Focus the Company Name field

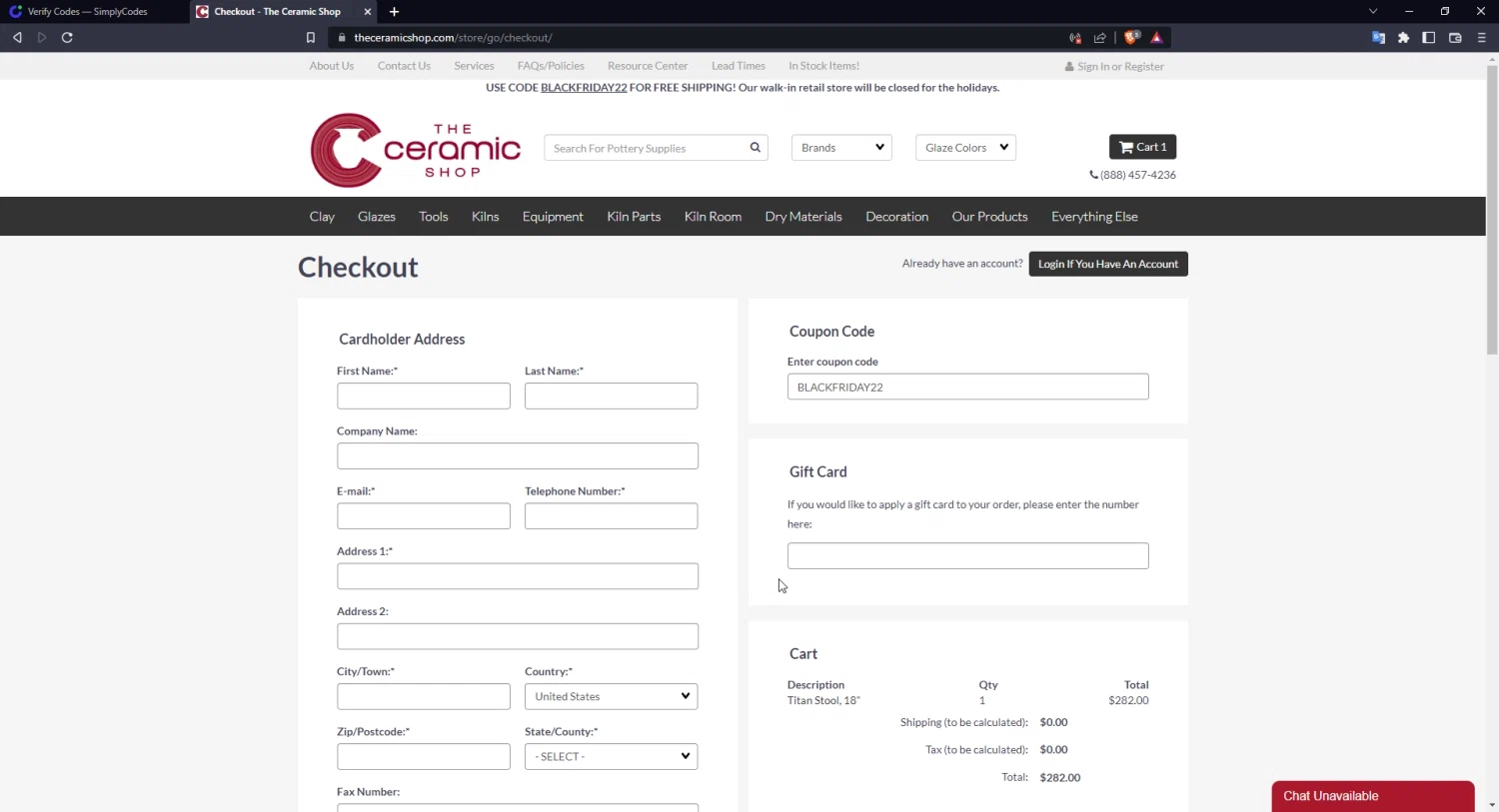[x=518, y=455]
